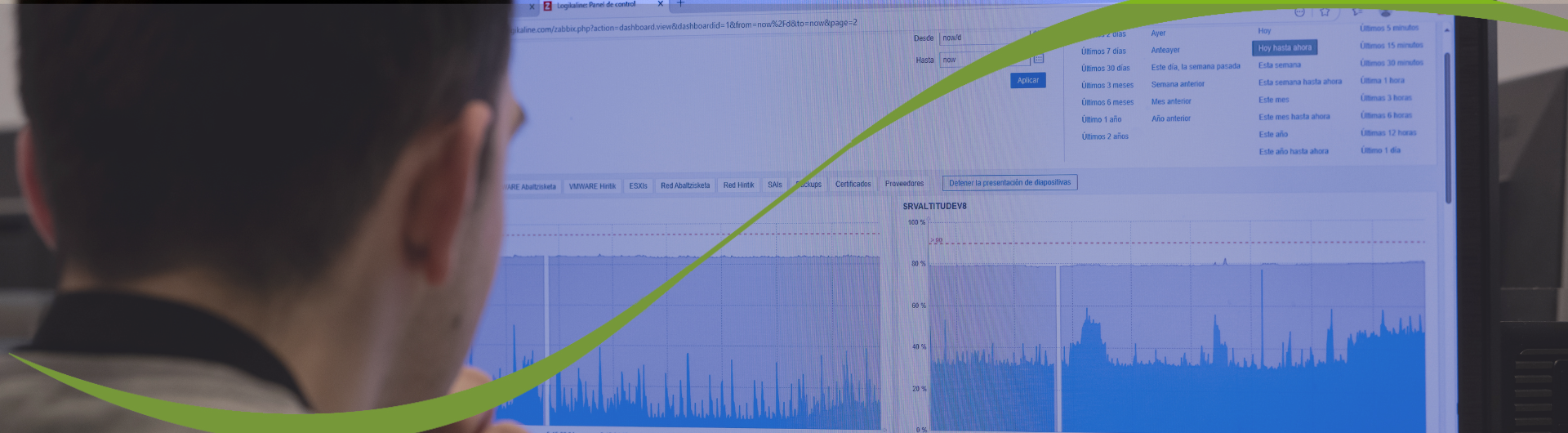Screen dimensions: 1568x433
Task: Bookmark this page with the star icon
Action: 1325,11
